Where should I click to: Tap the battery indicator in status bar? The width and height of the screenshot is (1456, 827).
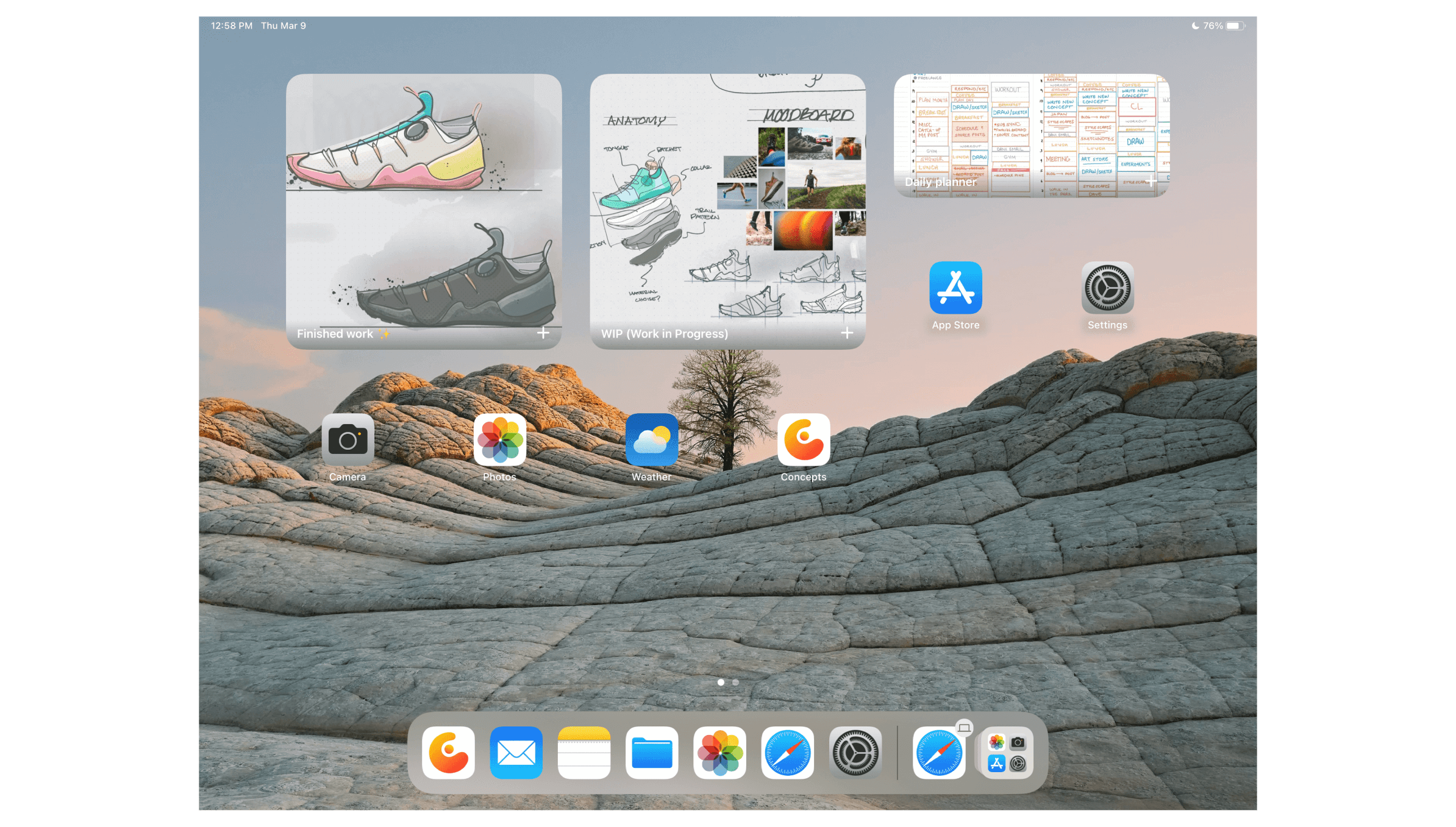coord(1235,26)
